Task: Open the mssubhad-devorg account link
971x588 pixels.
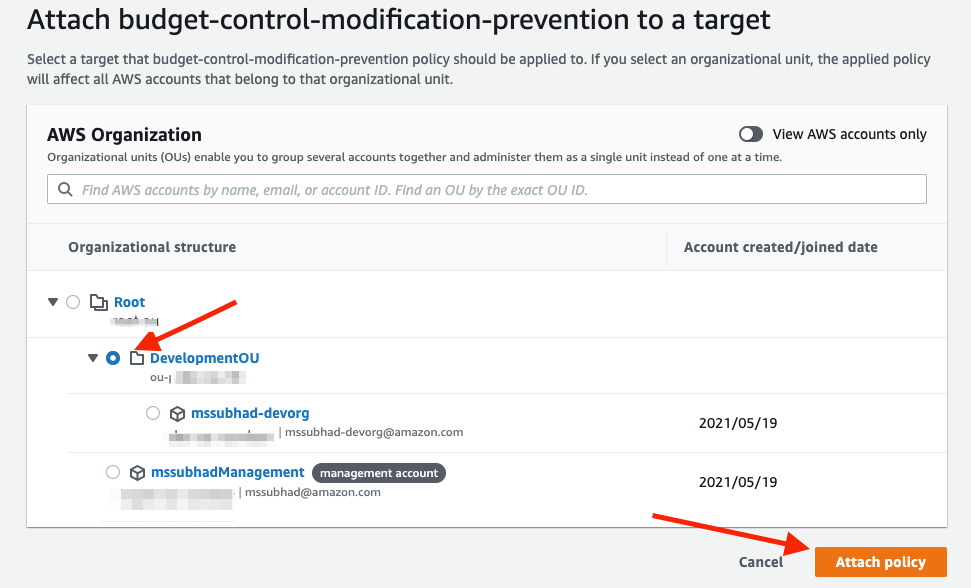Action: 248,412
